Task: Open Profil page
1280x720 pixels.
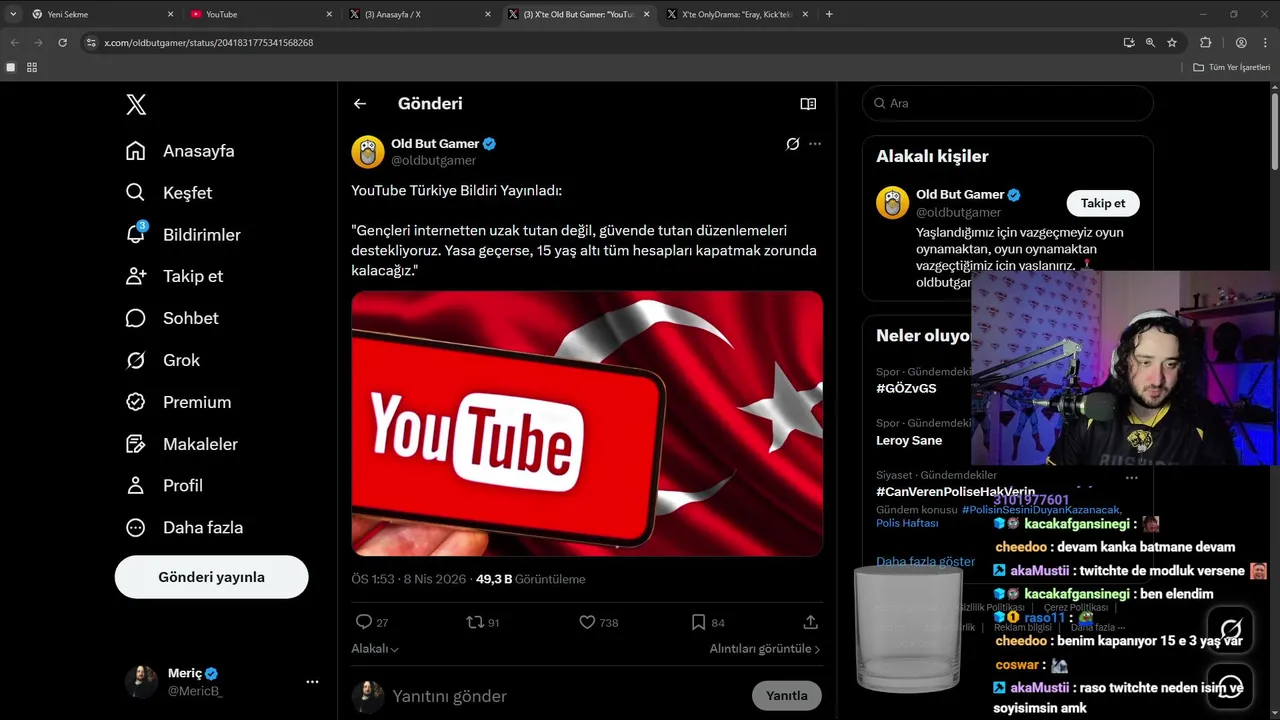Action: point(164,485)
